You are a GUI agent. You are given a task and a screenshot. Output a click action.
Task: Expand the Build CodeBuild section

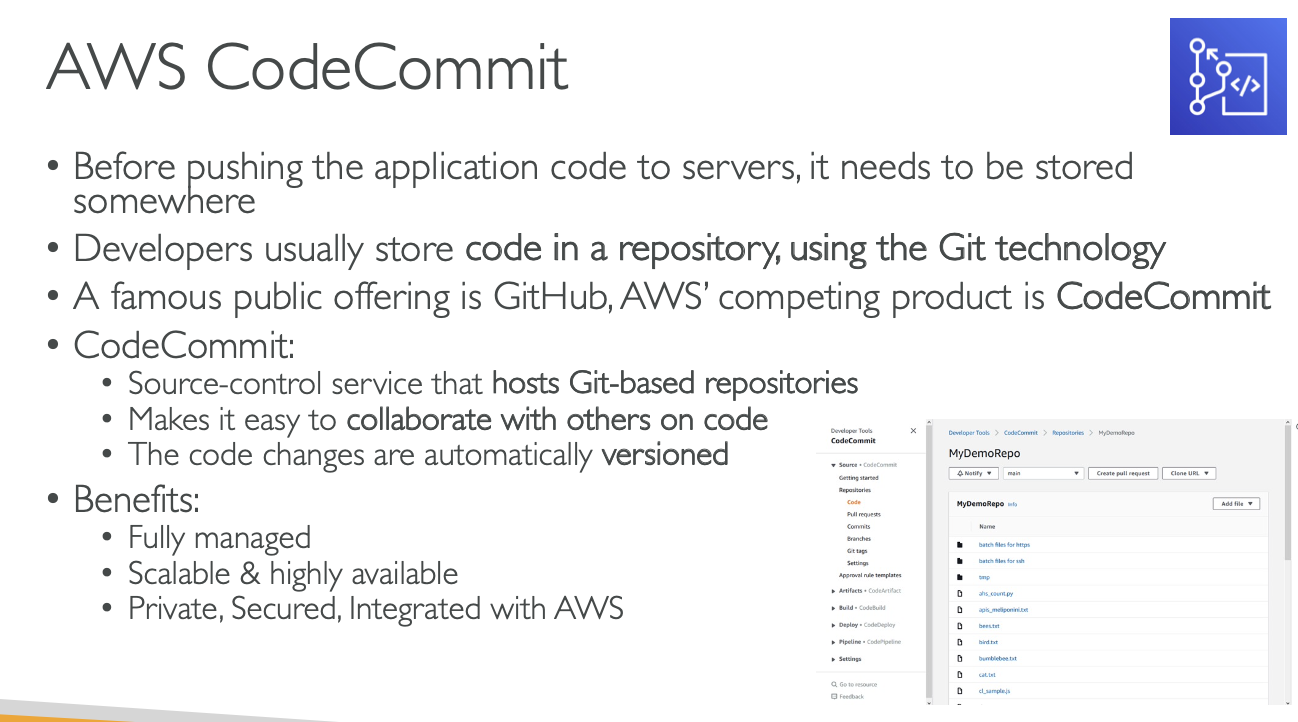[833, 608]
